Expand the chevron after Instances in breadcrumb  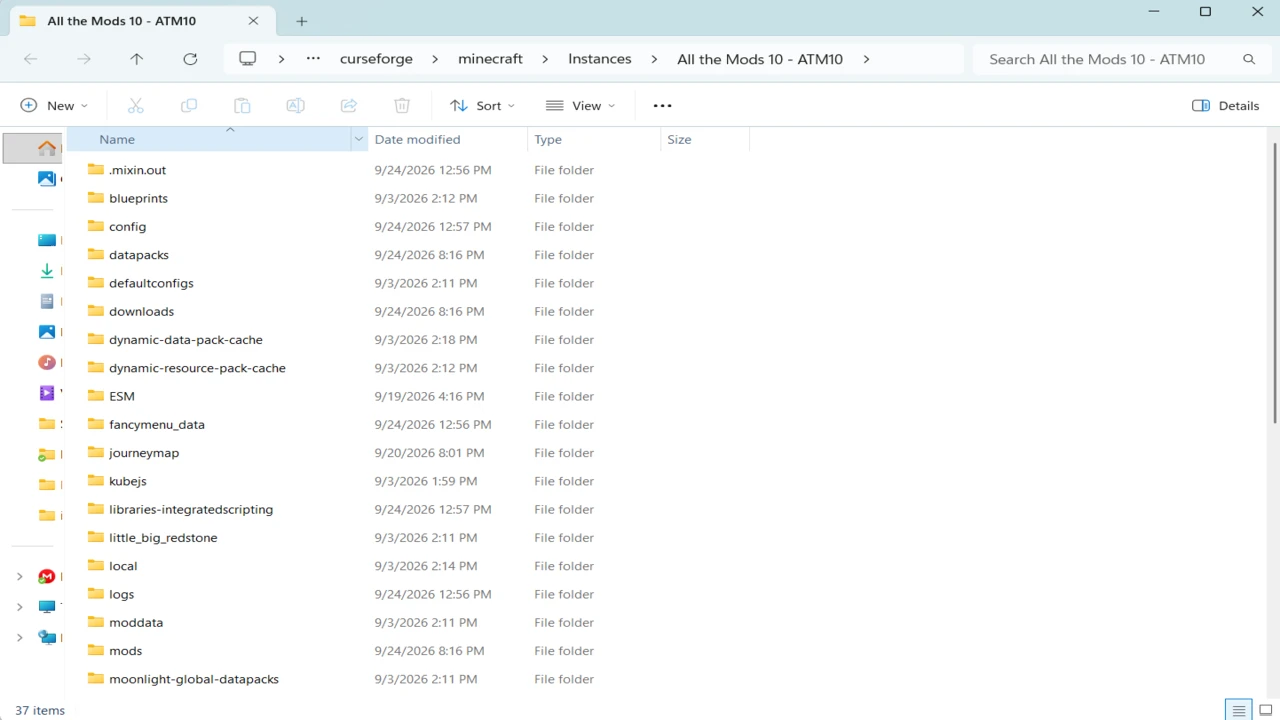coord(654,59)
